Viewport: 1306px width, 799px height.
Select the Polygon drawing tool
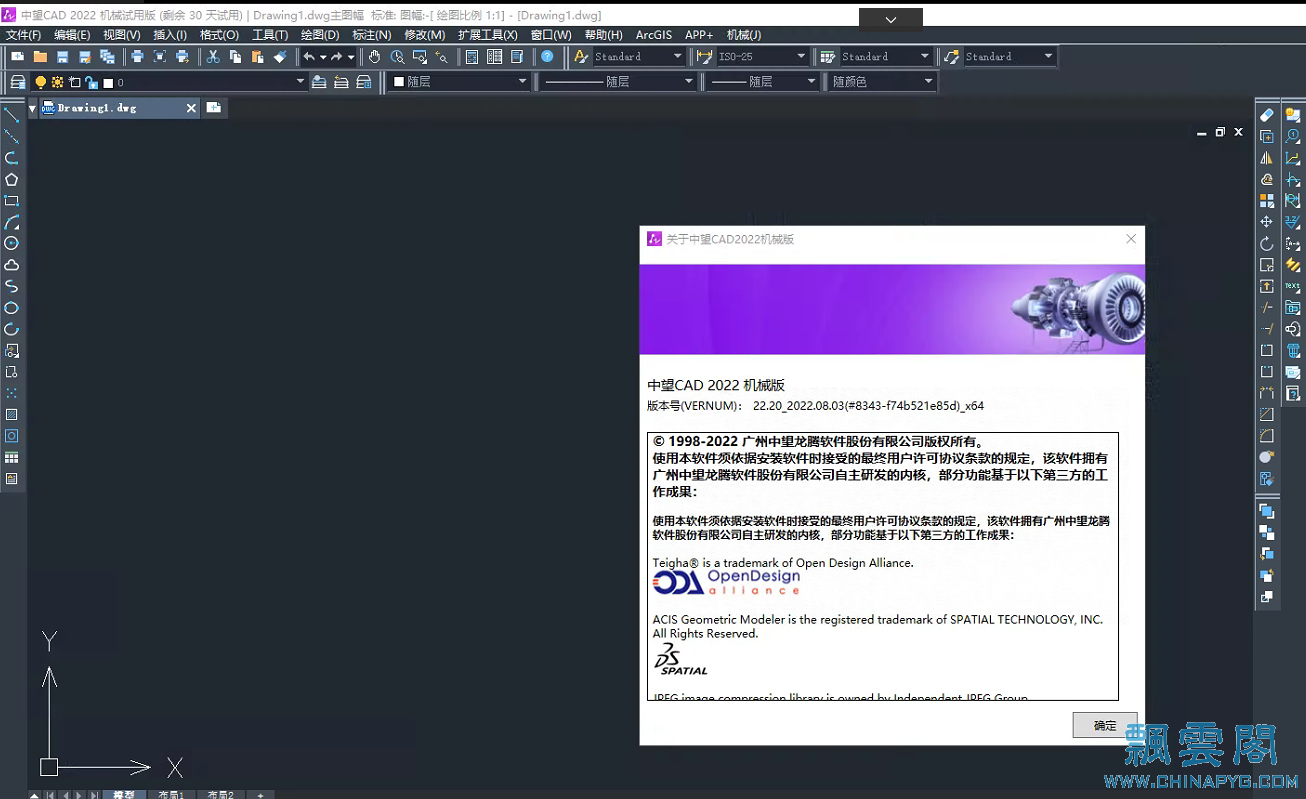pos(12,180)
